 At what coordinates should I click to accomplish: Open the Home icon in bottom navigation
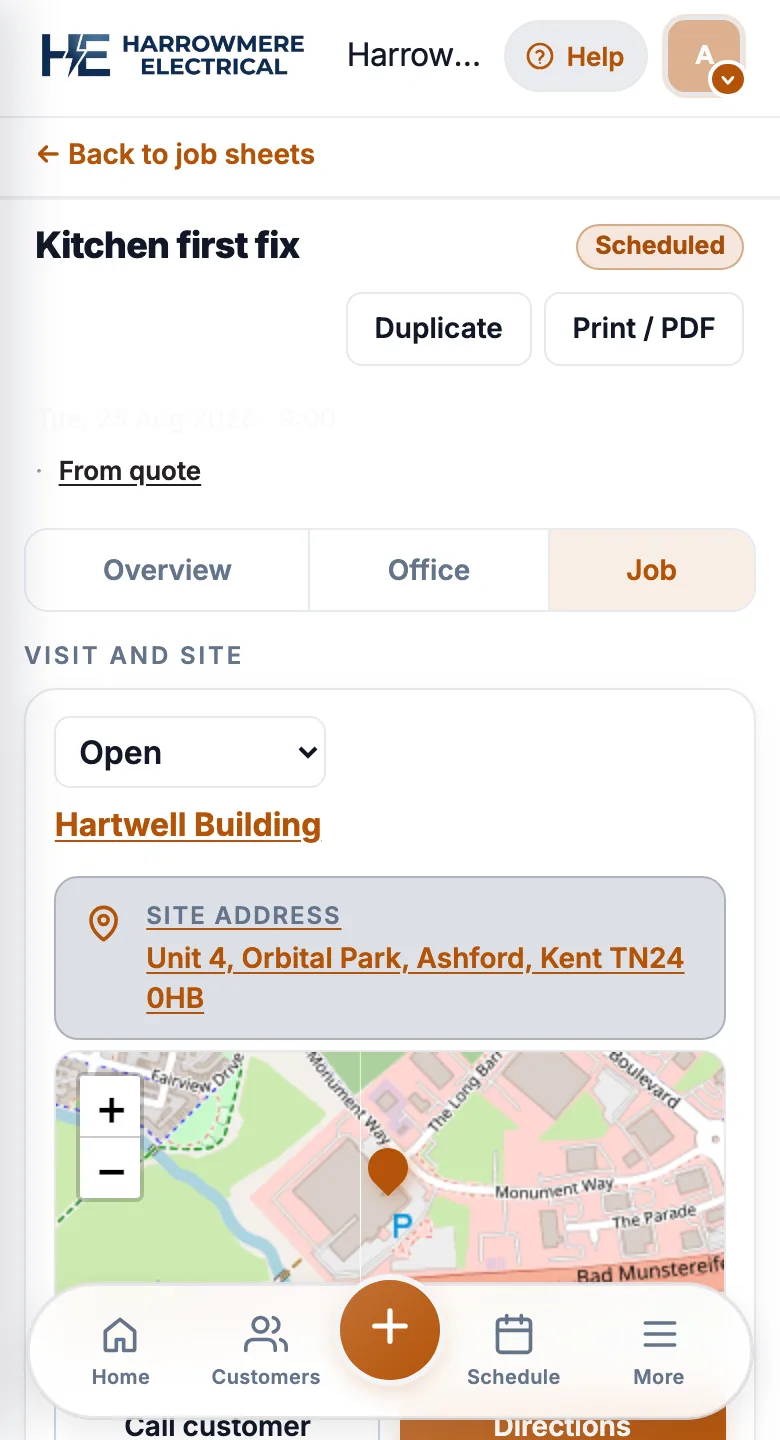[120, 1335]
